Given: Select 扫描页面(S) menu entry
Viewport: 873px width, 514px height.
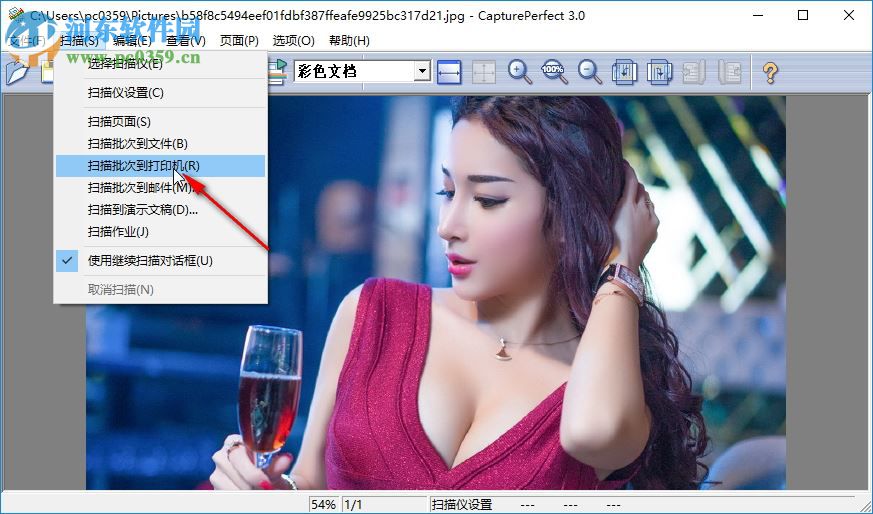Looking at the screenshot, I should tap(160, 121).
